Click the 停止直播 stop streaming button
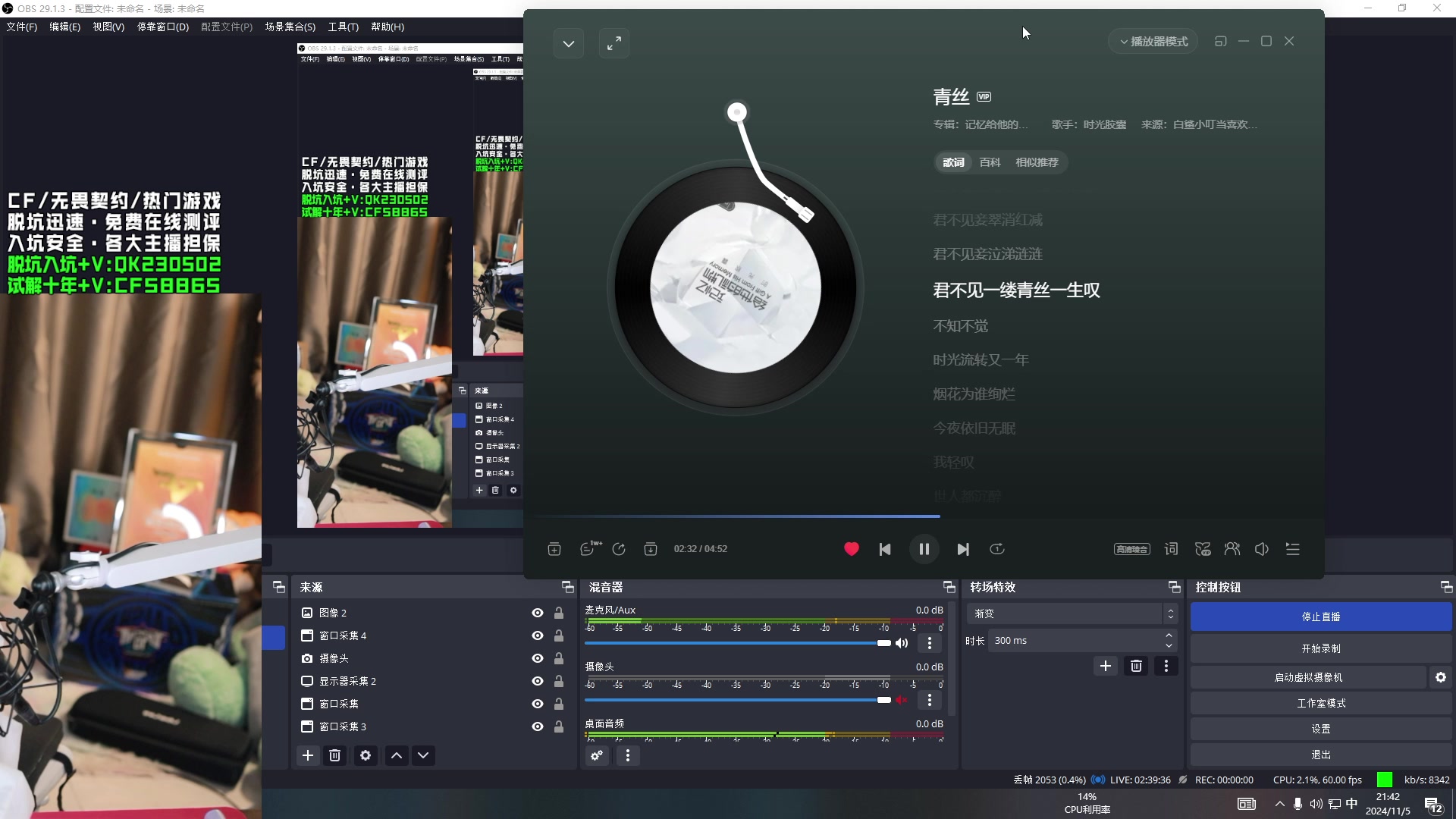This screenshot has width=1456, height=819. 1321,617
